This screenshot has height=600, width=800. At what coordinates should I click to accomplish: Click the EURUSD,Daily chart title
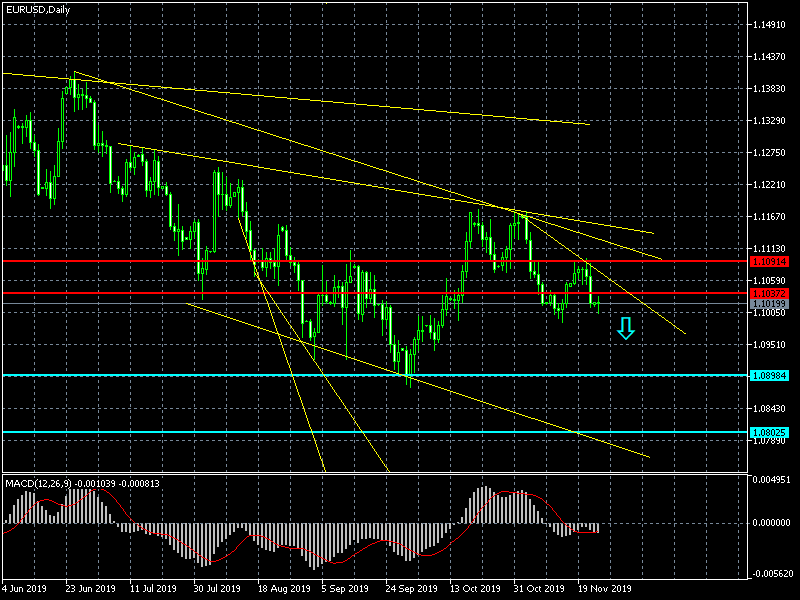(38, 10)
